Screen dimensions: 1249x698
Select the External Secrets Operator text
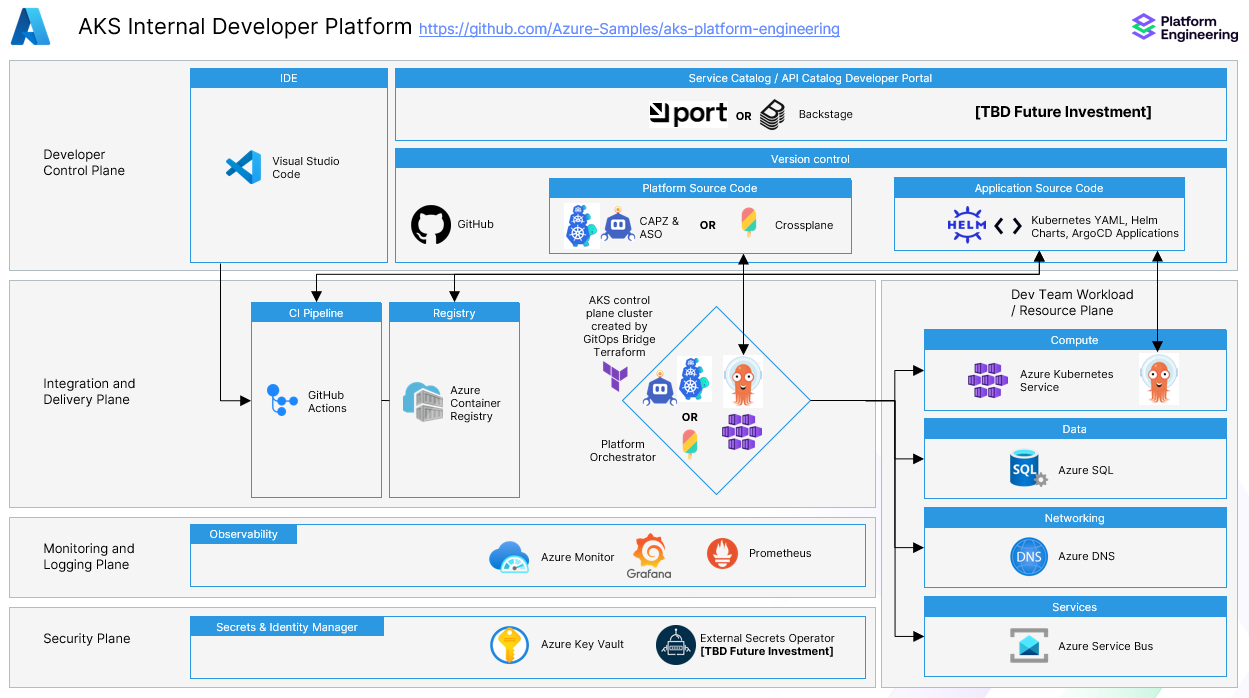click(x=767, y=638)
